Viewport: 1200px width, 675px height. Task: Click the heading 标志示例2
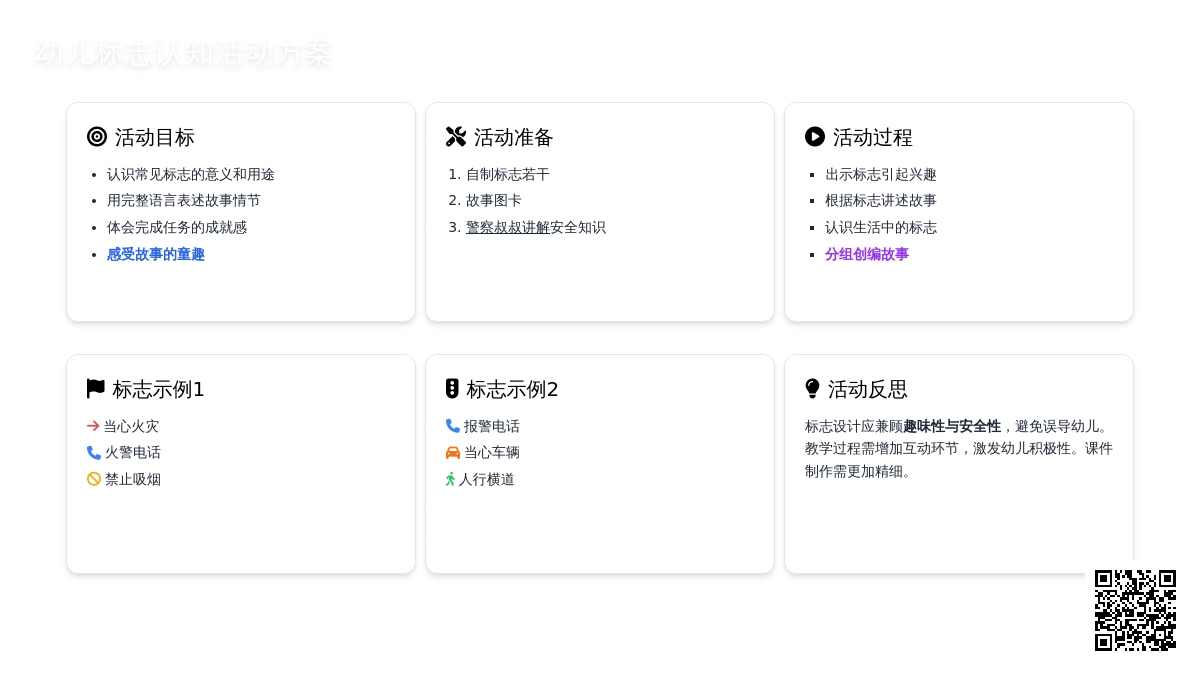pos(512,389)
